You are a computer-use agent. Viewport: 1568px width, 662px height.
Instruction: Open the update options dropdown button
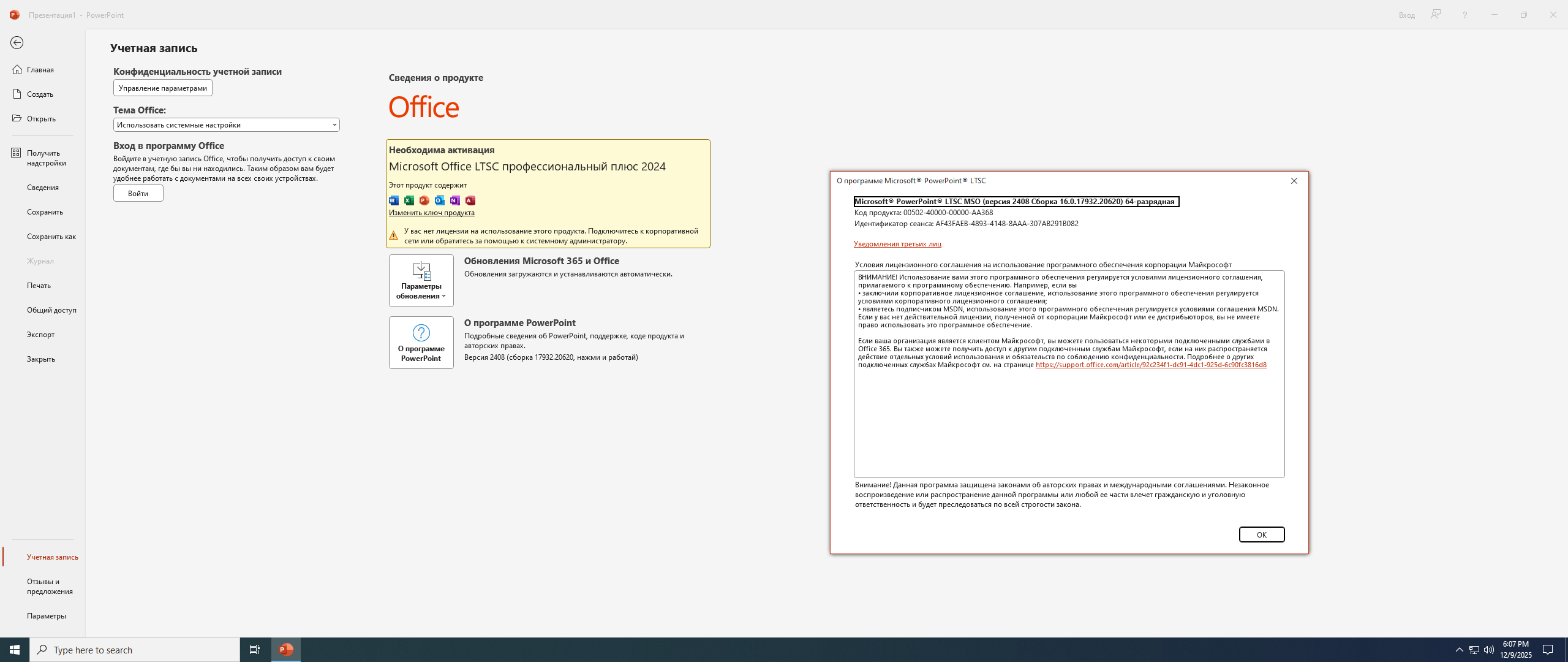click(421, 280)
